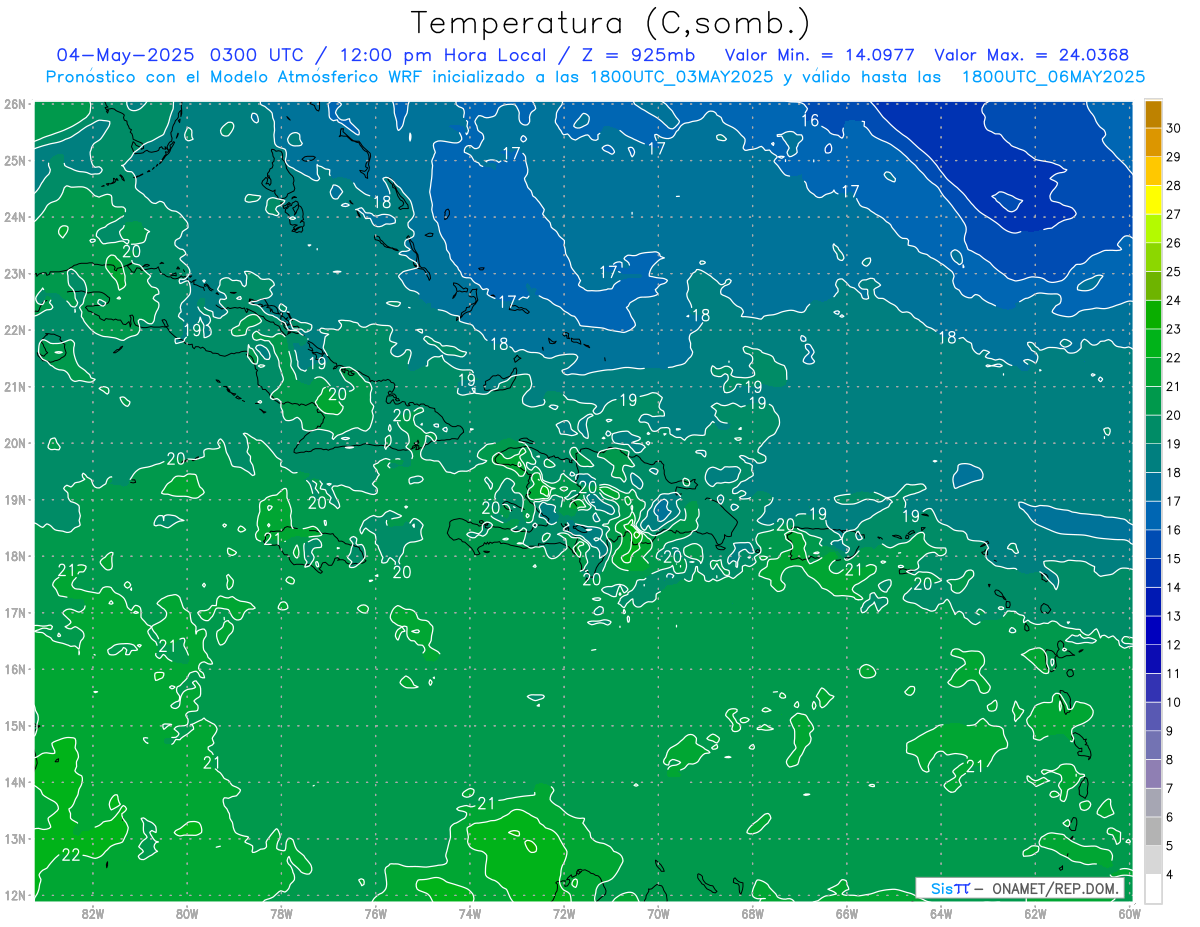Click the 26N latitude axis label

point(14,104)
